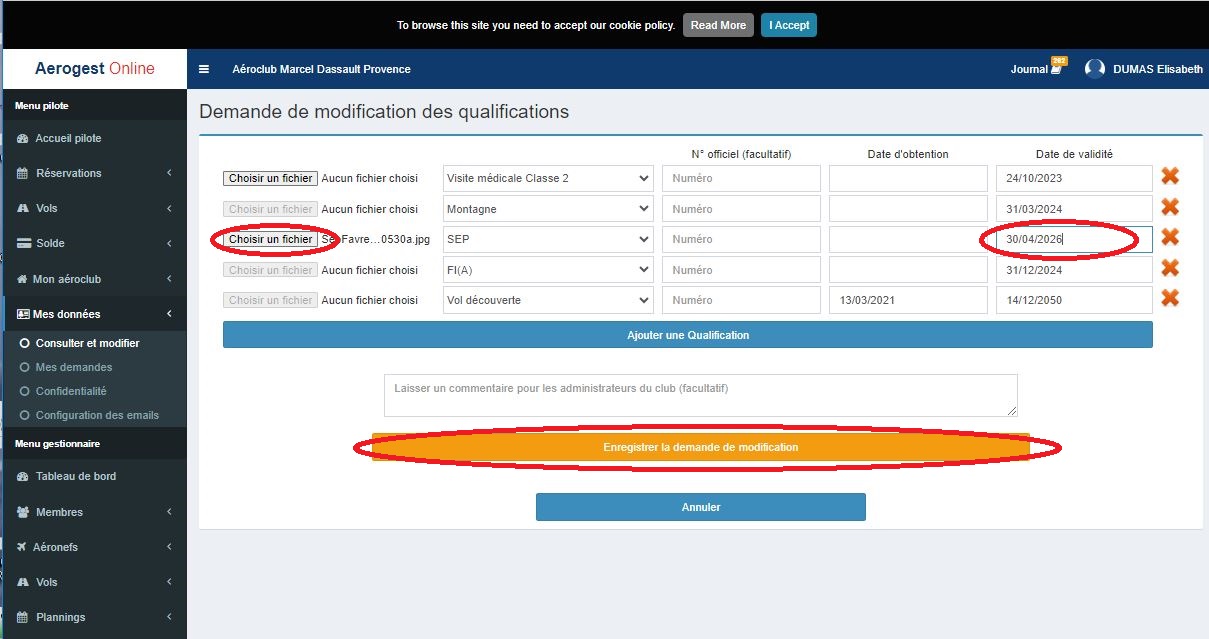Image resolution: width=1209 pixels, height=639 pixels.
Task: Open the Visite médicale Classe 2 dropdown
Action: [x=548, y=178]
